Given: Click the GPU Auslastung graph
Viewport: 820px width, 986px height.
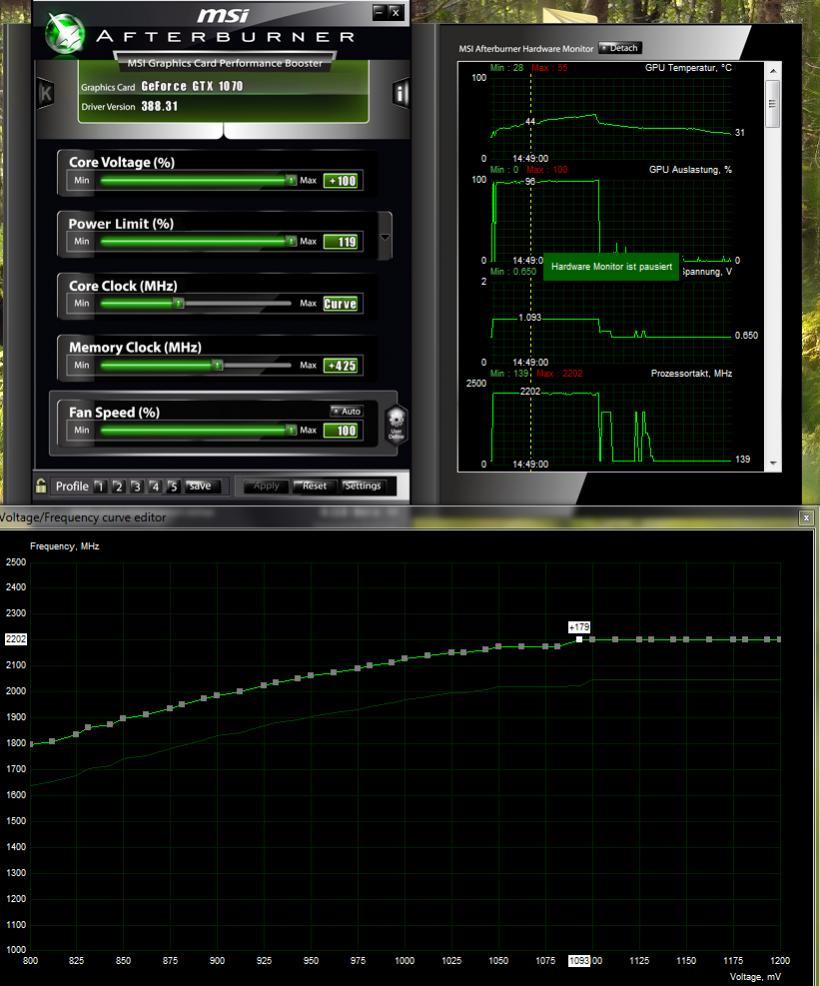Looking at the screenshot, I should (x=611, y=220).
